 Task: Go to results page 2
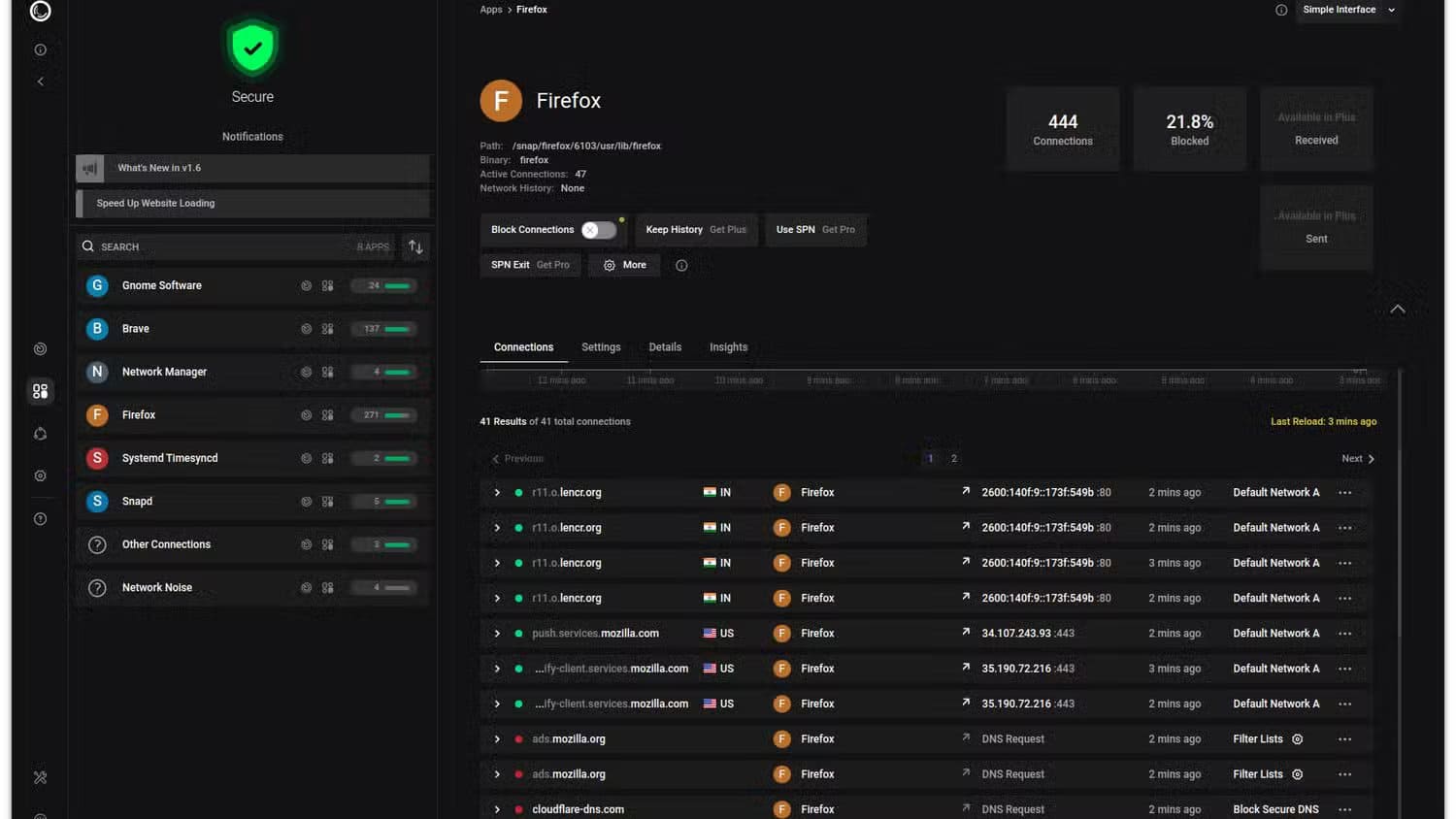coord(954,459)
